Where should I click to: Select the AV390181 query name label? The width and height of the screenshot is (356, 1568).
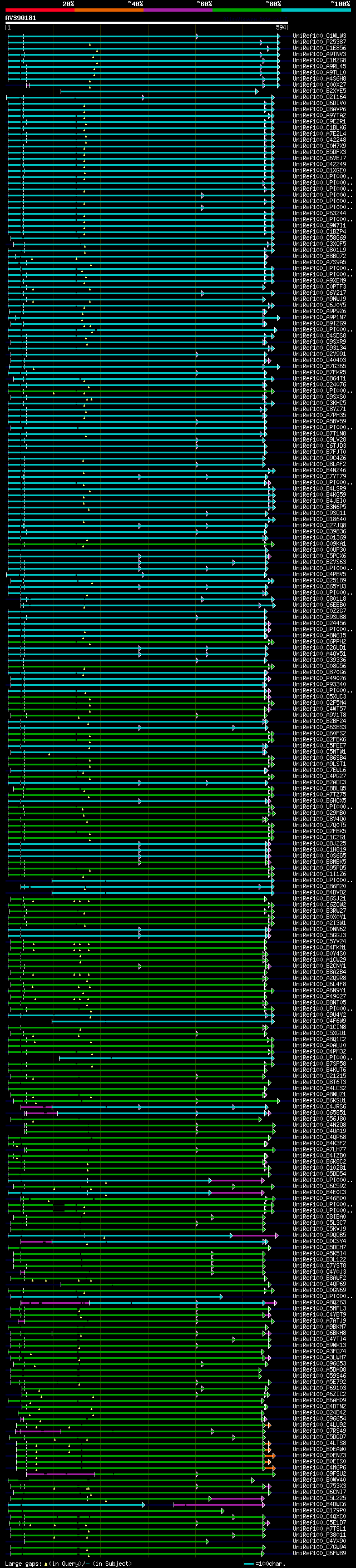tap(21, 18)
